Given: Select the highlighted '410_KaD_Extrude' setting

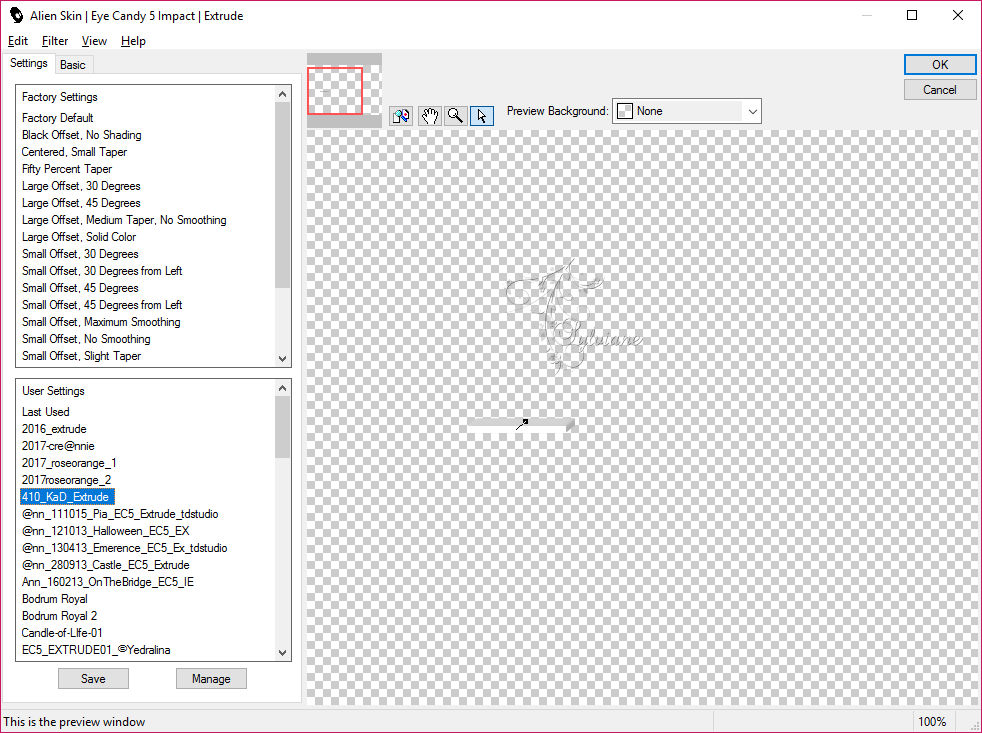Looking at the screenshot, I should 67,497.
